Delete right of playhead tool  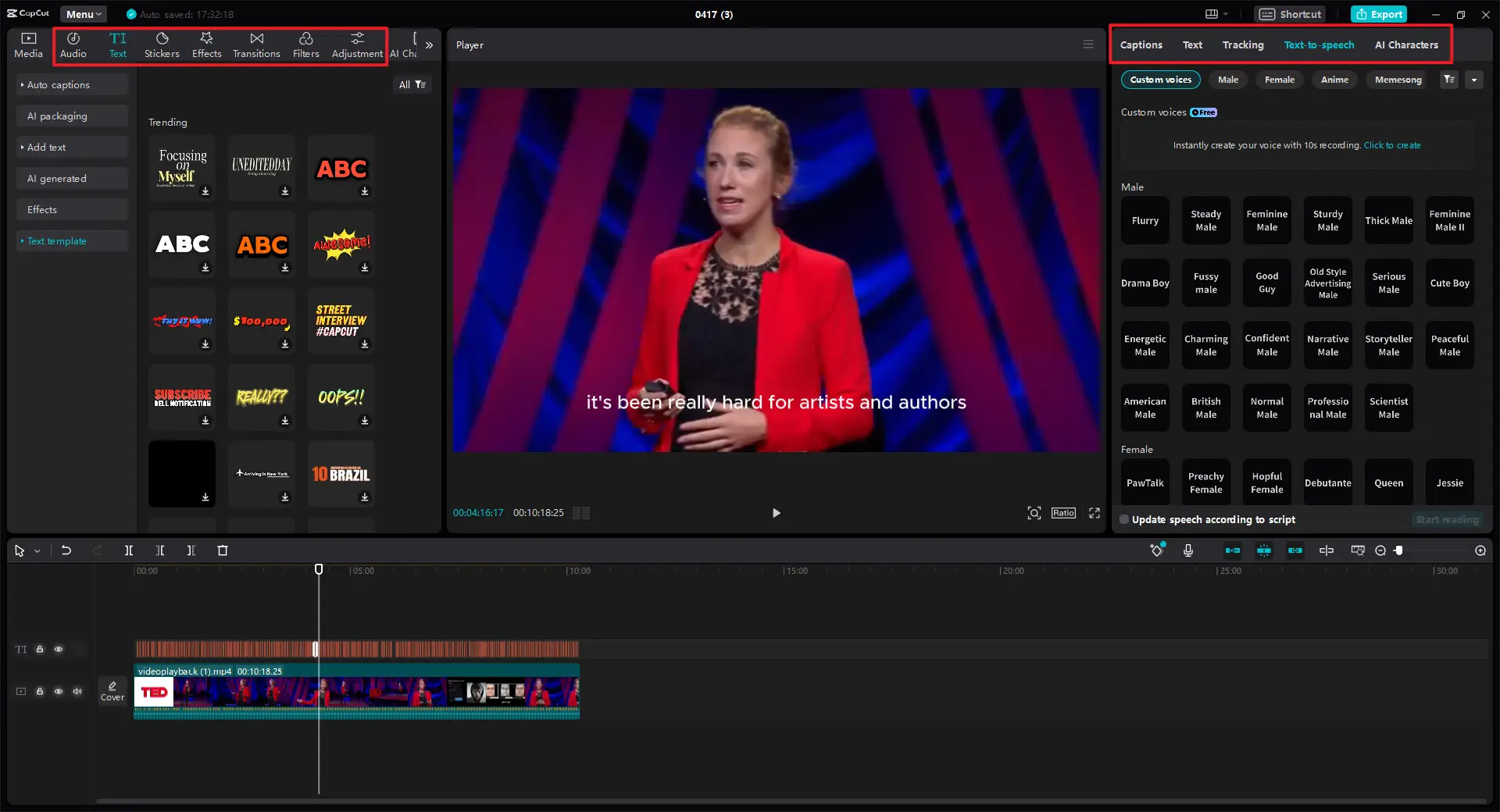pos(191,550)
